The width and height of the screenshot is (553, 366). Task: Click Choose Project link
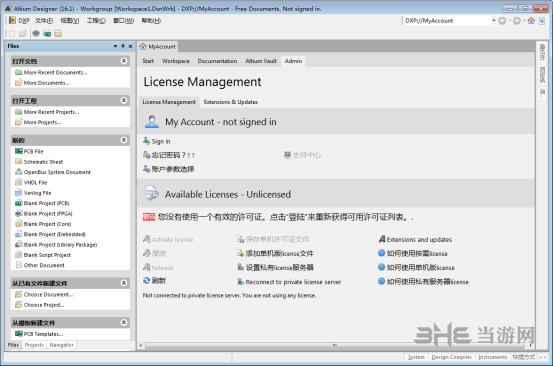[x=44, y=305]
